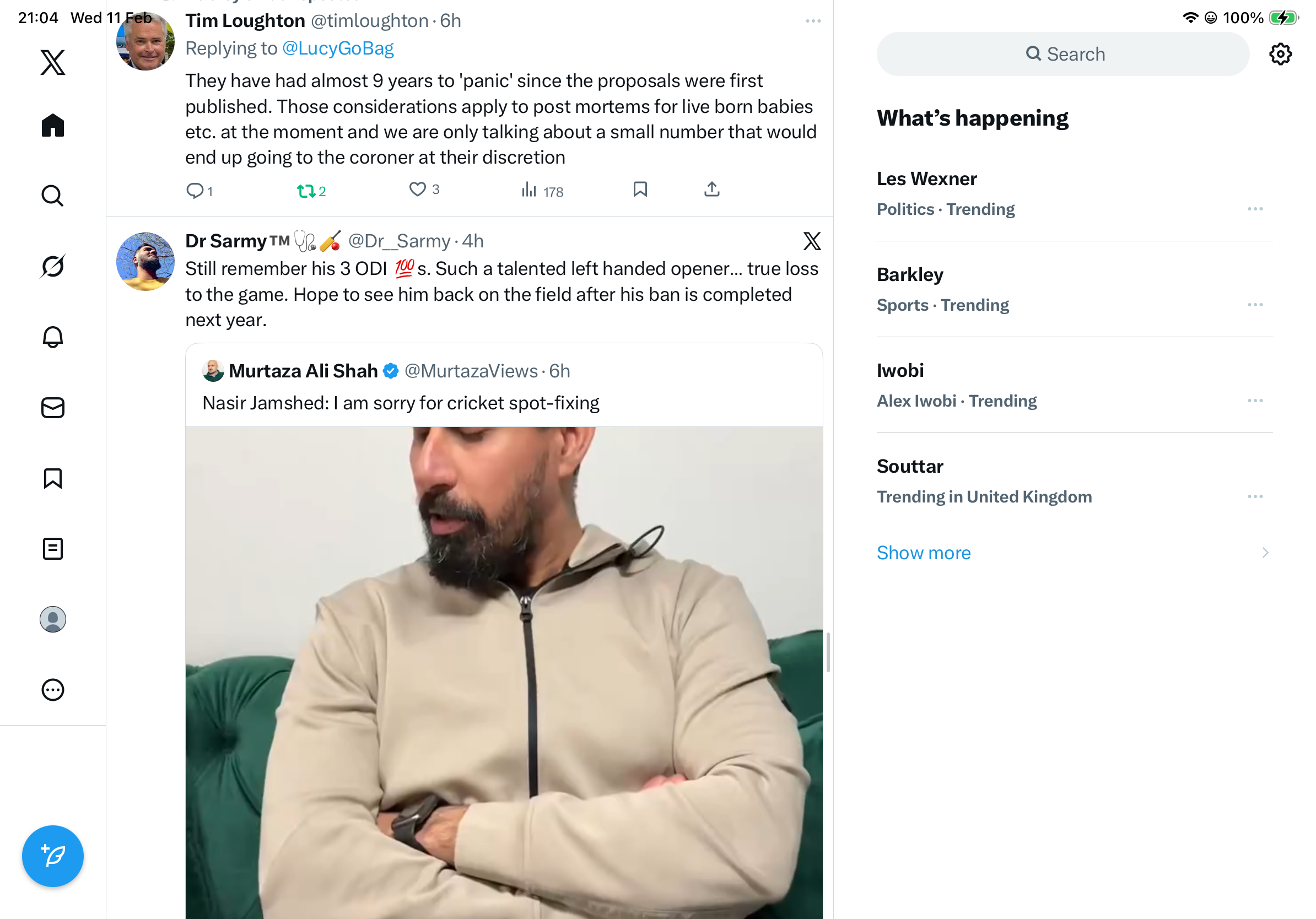Open Messages envelope icon
This screenshot has height=919, width=1316.
[x=53, y=407]
